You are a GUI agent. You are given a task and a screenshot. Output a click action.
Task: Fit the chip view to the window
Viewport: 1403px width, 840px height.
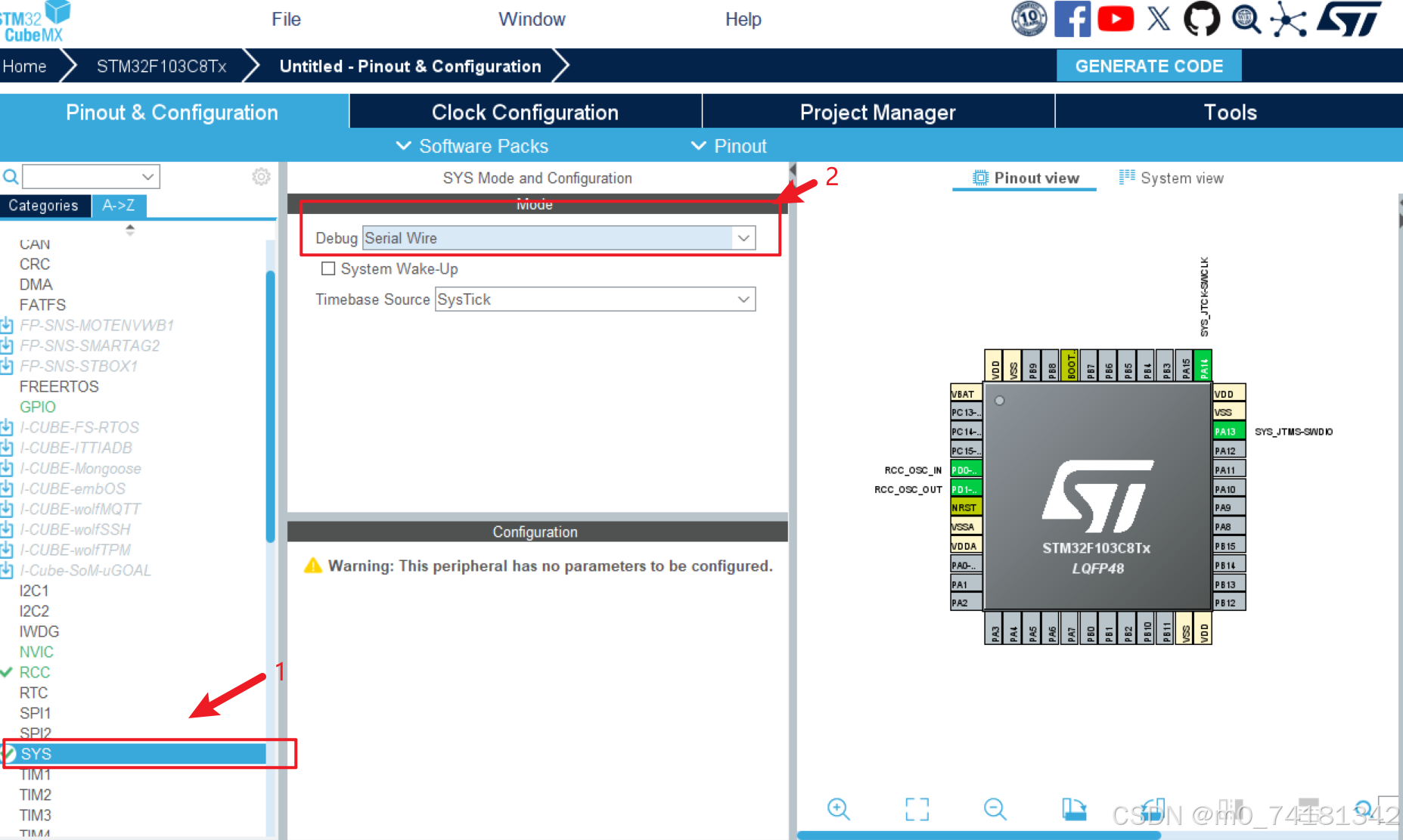pyautogui.click(x=917, y=809)
